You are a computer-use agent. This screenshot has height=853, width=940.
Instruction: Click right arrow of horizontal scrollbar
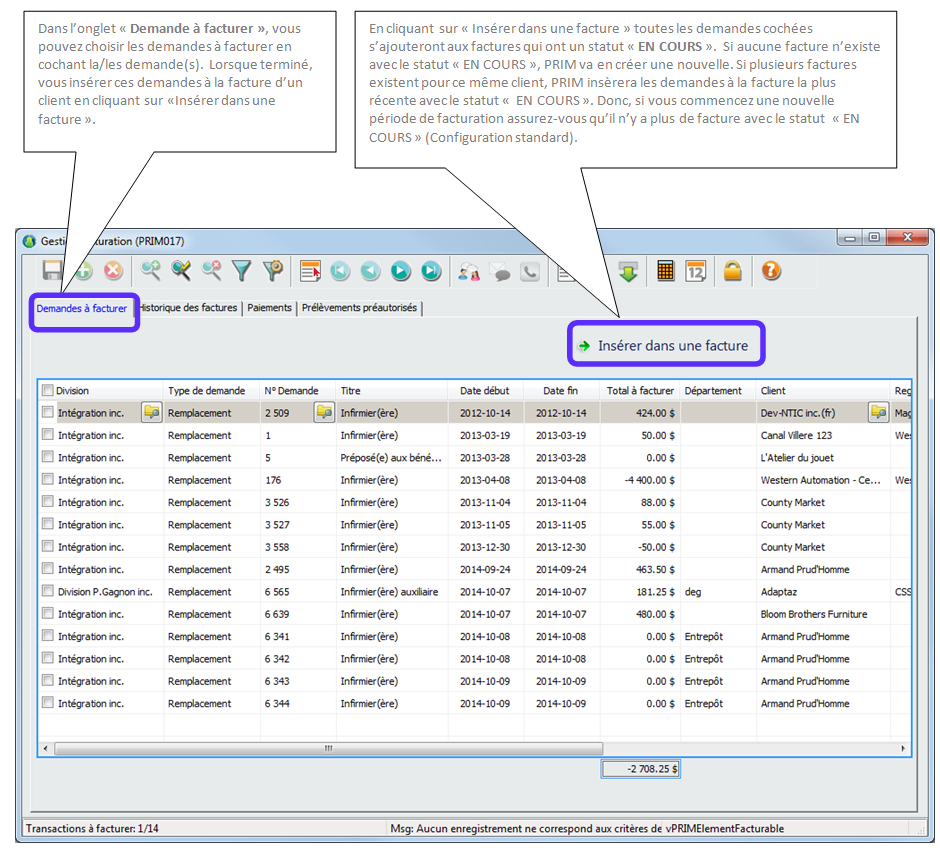point(903,748)
